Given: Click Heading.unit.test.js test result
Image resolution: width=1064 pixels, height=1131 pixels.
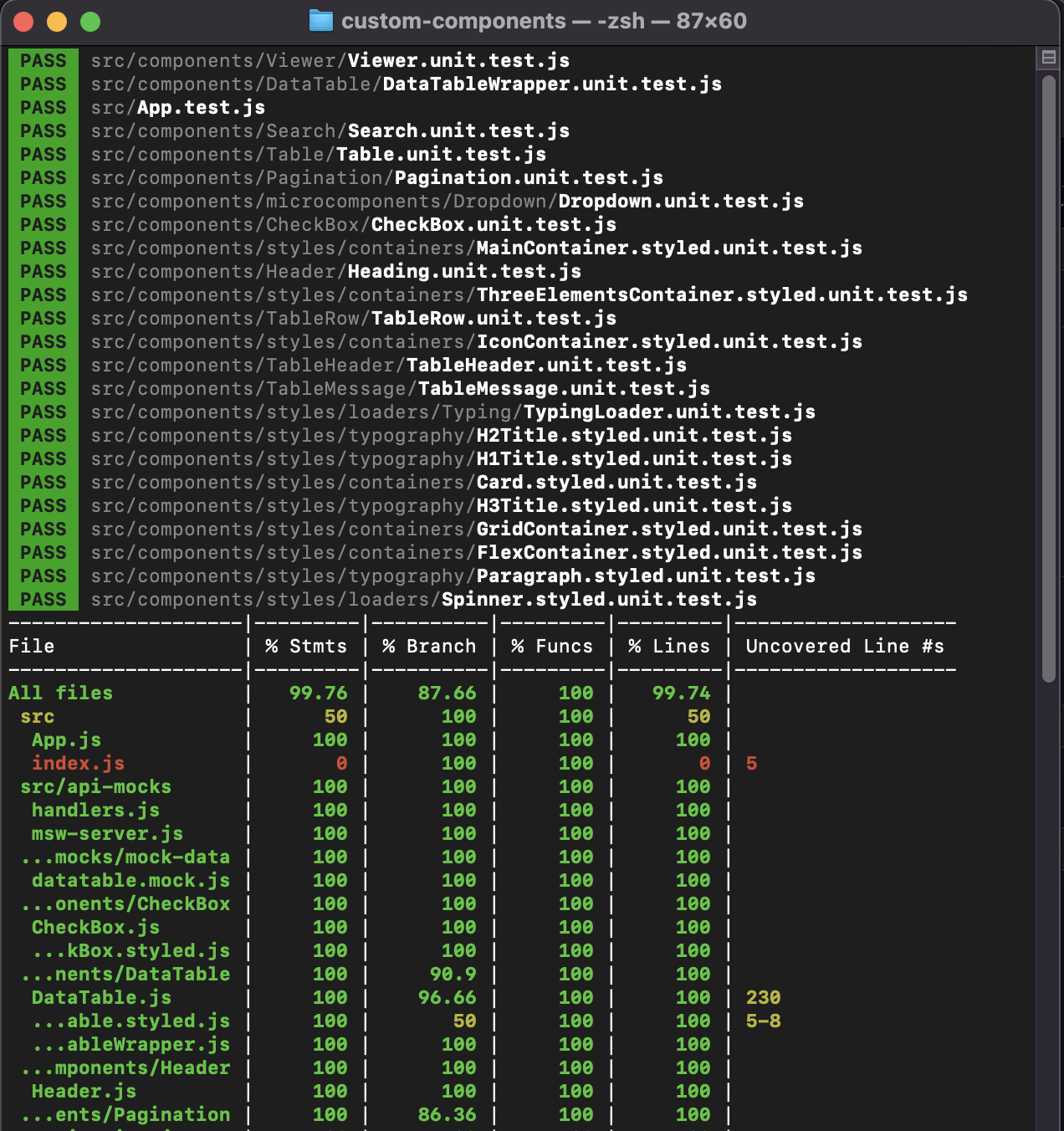Looking at the screenshot, I should 336,272.
